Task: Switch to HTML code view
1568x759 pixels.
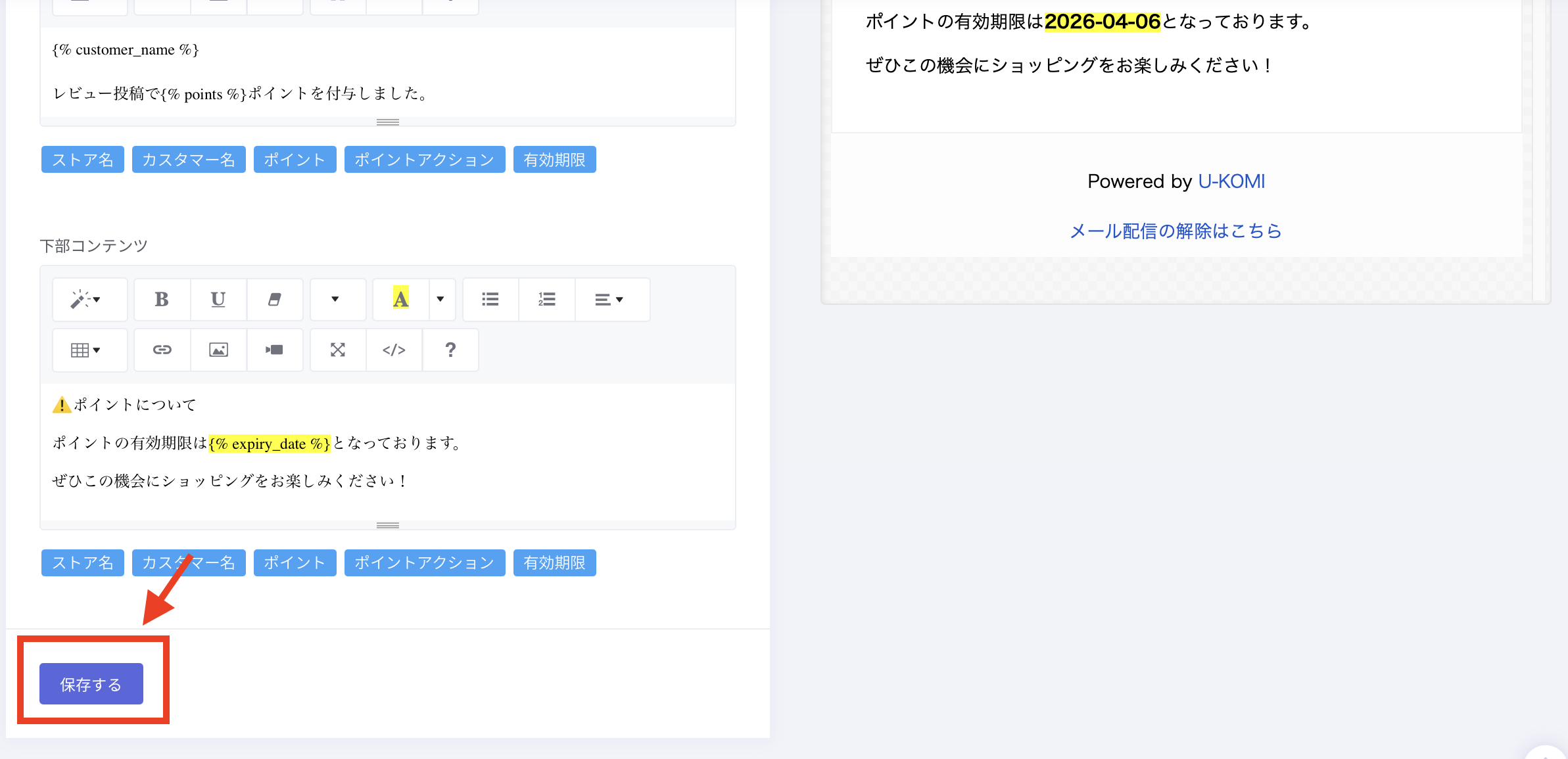Action: [394, 350]
